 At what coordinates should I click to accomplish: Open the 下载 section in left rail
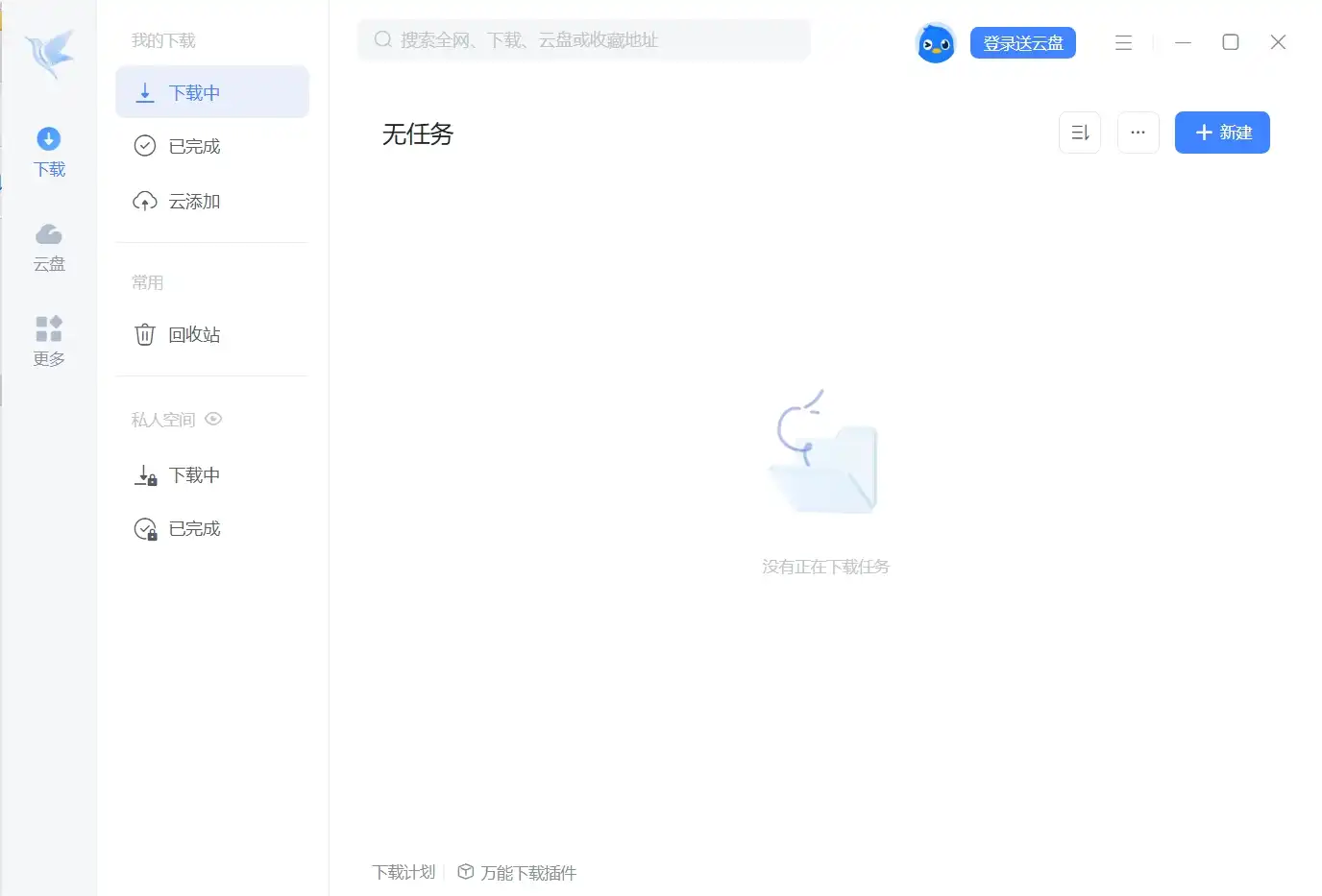click(49, 153)
